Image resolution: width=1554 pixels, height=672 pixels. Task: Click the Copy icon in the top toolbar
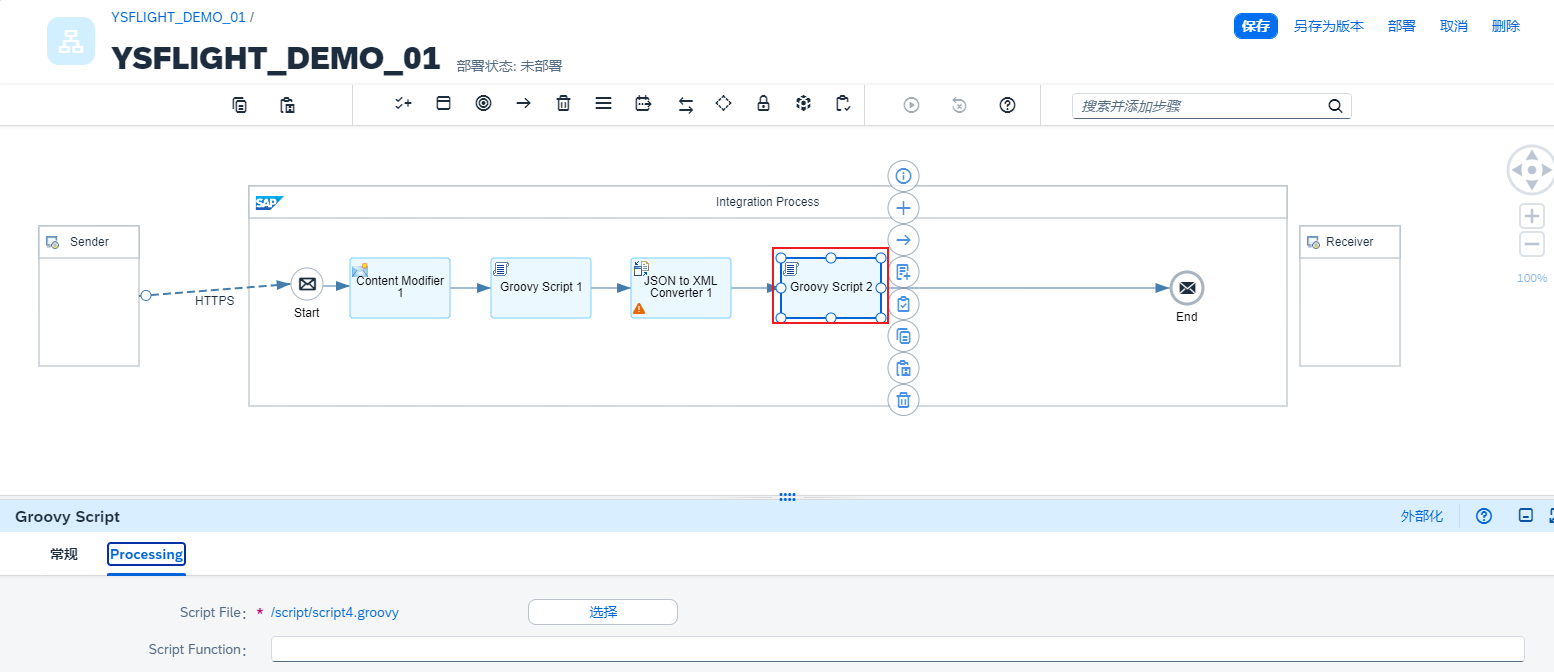coord(240,105)
